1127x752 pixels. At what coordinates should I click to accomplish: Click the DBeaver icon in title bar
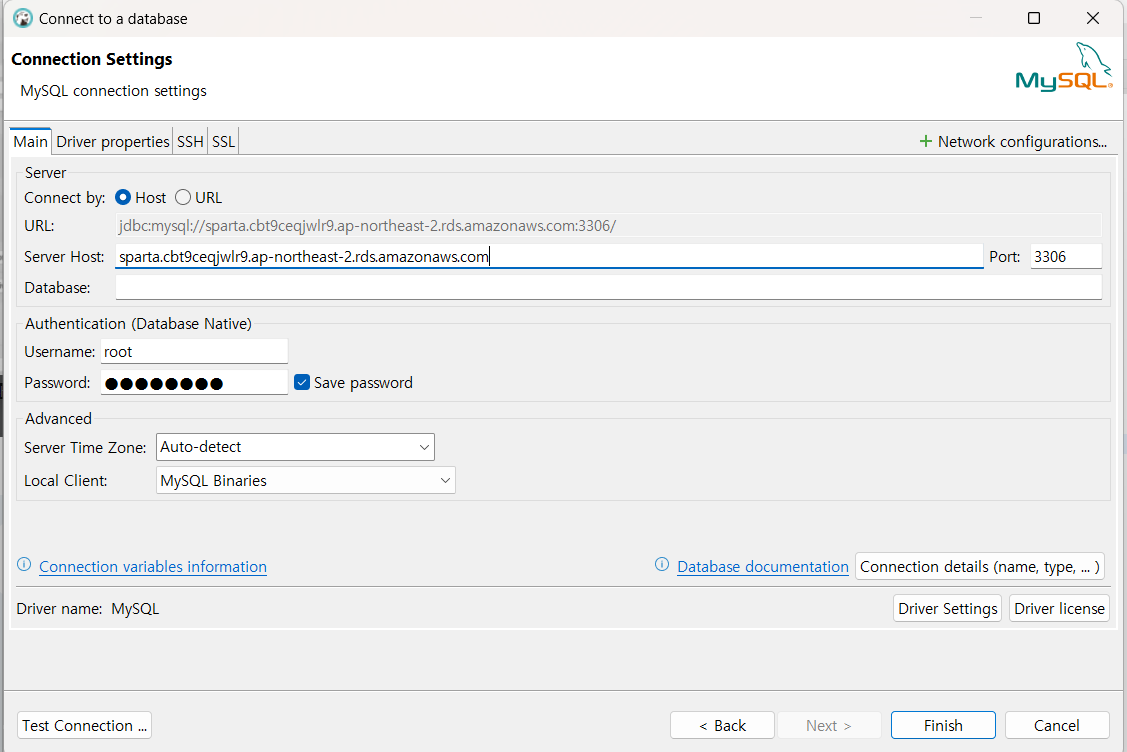22,18
